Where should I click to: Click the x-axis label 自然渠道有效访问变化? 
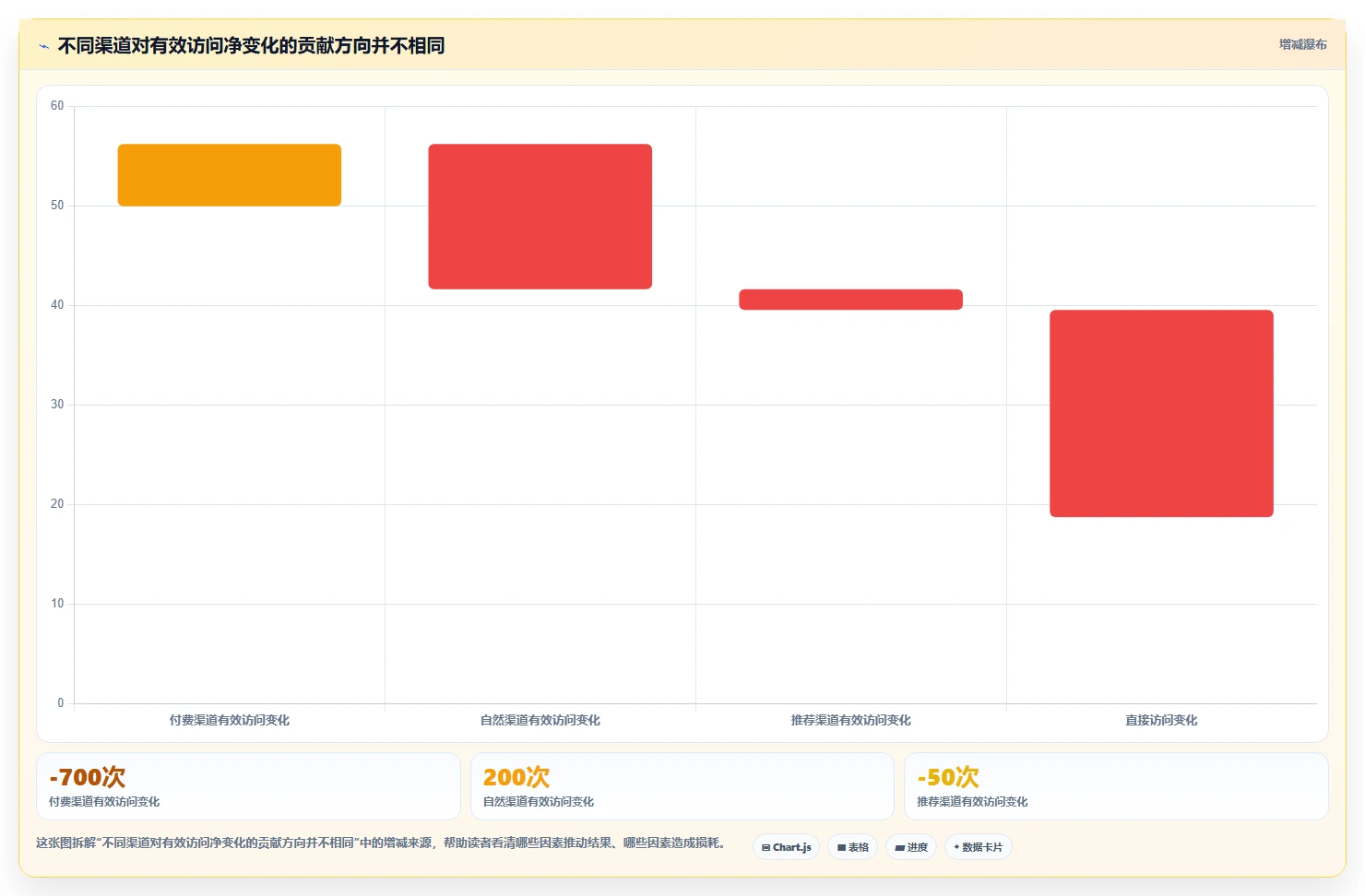(x=540, y=720)
